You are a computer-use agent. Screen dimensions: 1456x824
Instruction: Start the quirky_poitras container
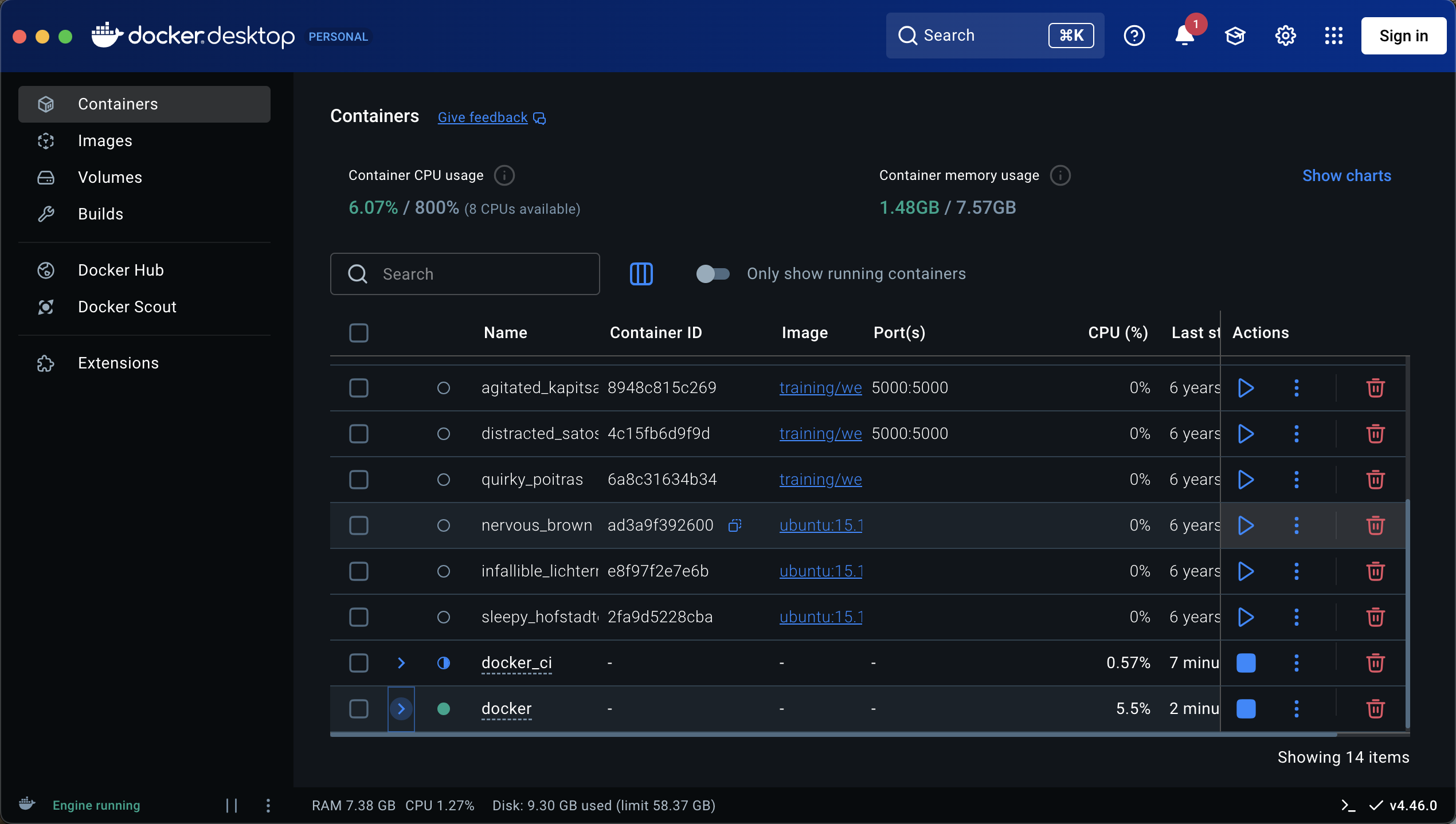(1246, 480)
